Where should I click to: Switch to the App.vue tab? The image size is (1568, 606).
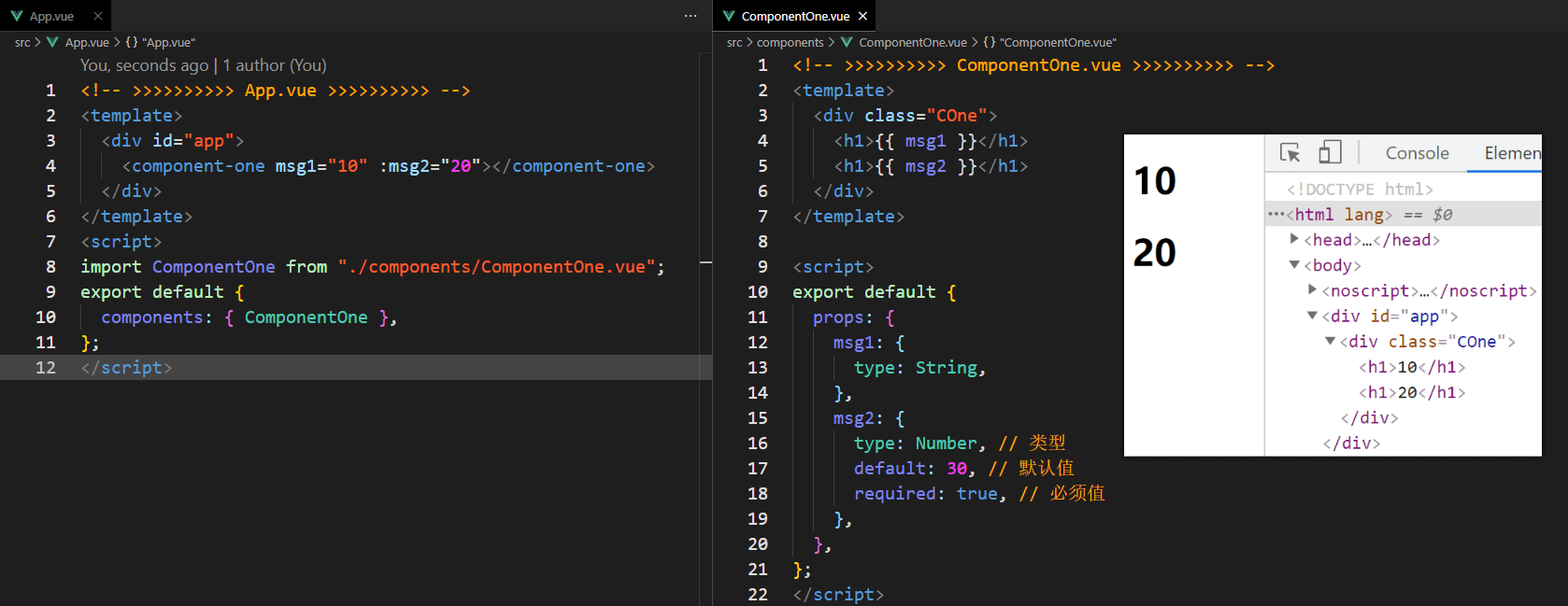coord(55,16)
